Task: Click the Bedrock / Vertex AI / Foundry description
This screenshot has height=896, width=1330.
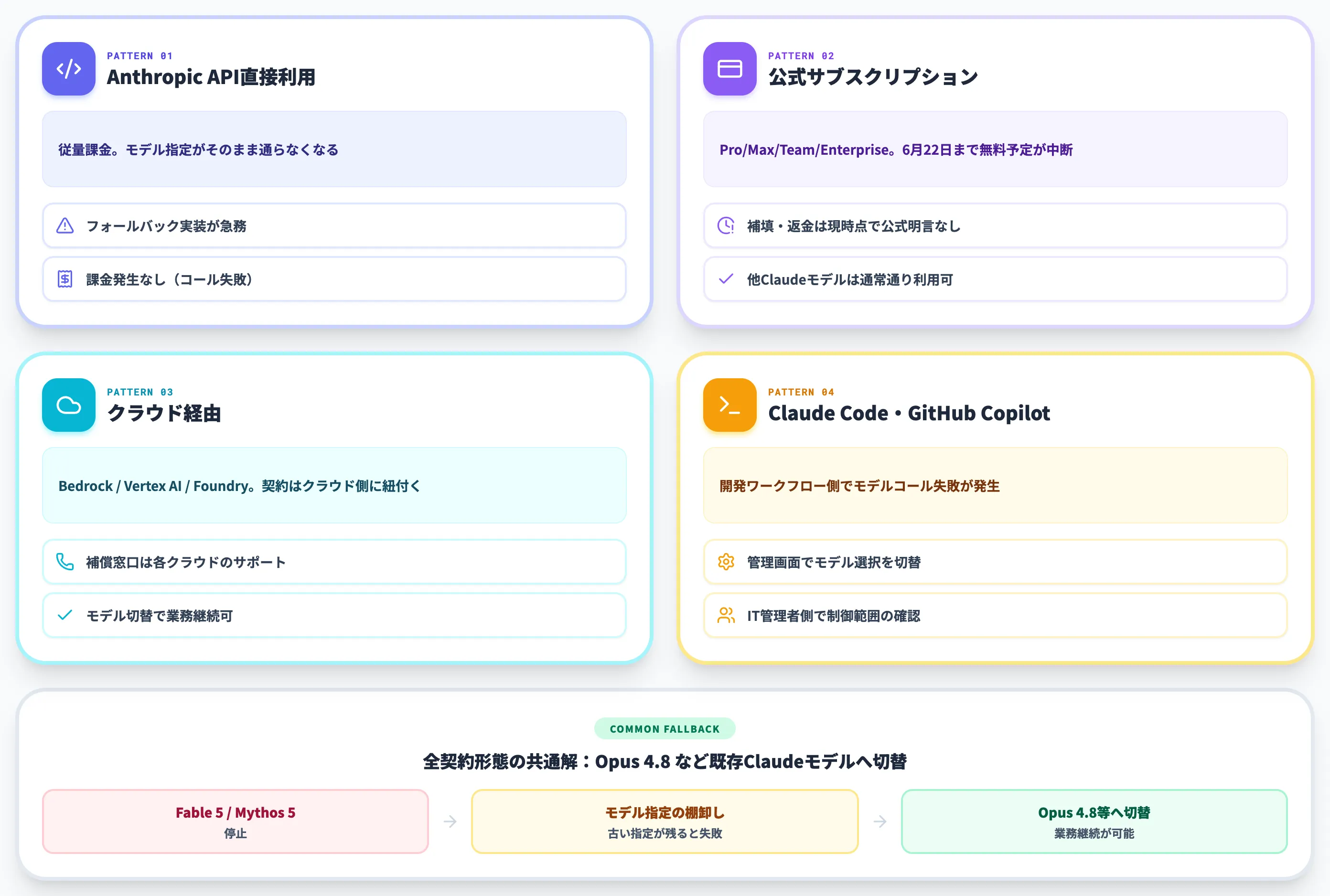Action: pos(239,486)
